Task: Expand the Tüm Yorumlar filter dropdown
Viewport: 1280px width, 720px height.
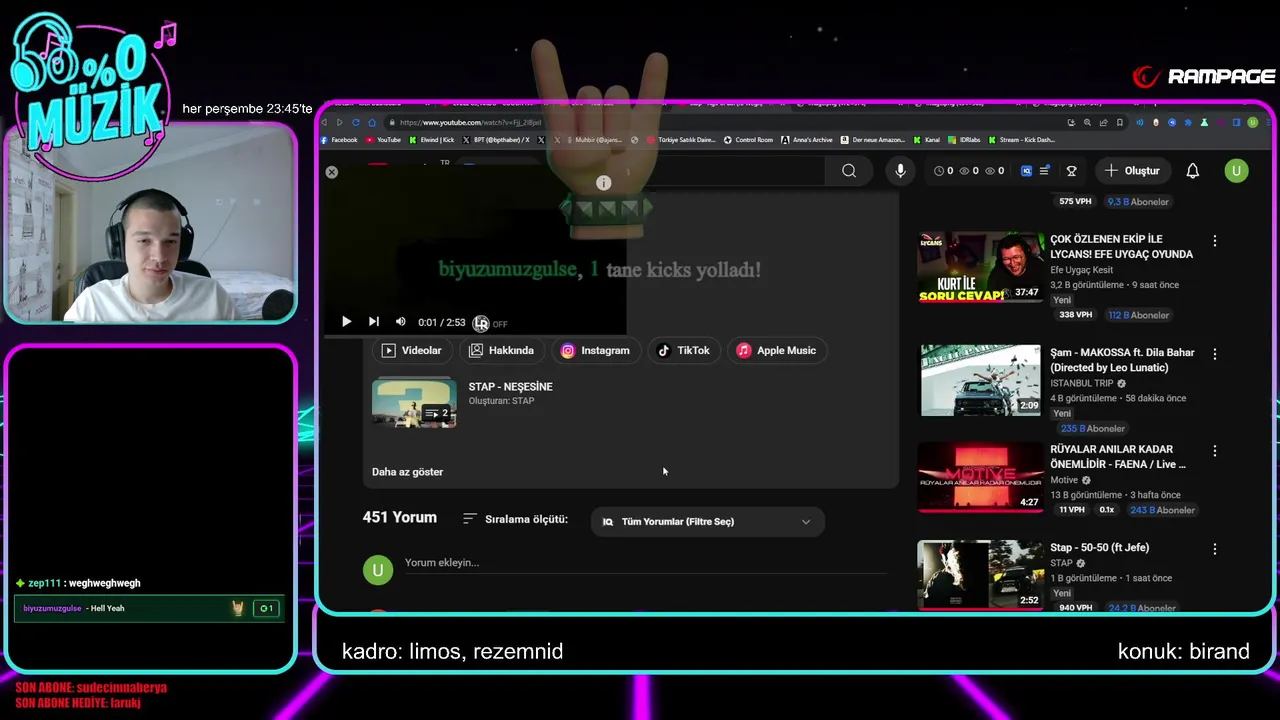Action: [707, 522]
